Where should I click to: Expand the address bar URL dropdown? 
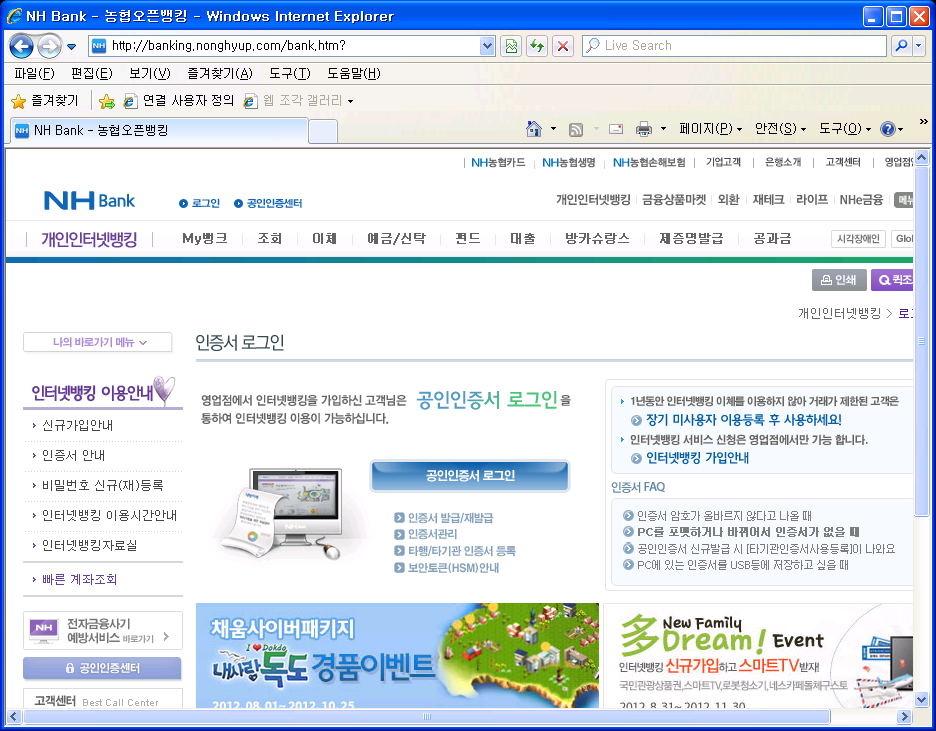pyautogui.click(x=487, y=46)
